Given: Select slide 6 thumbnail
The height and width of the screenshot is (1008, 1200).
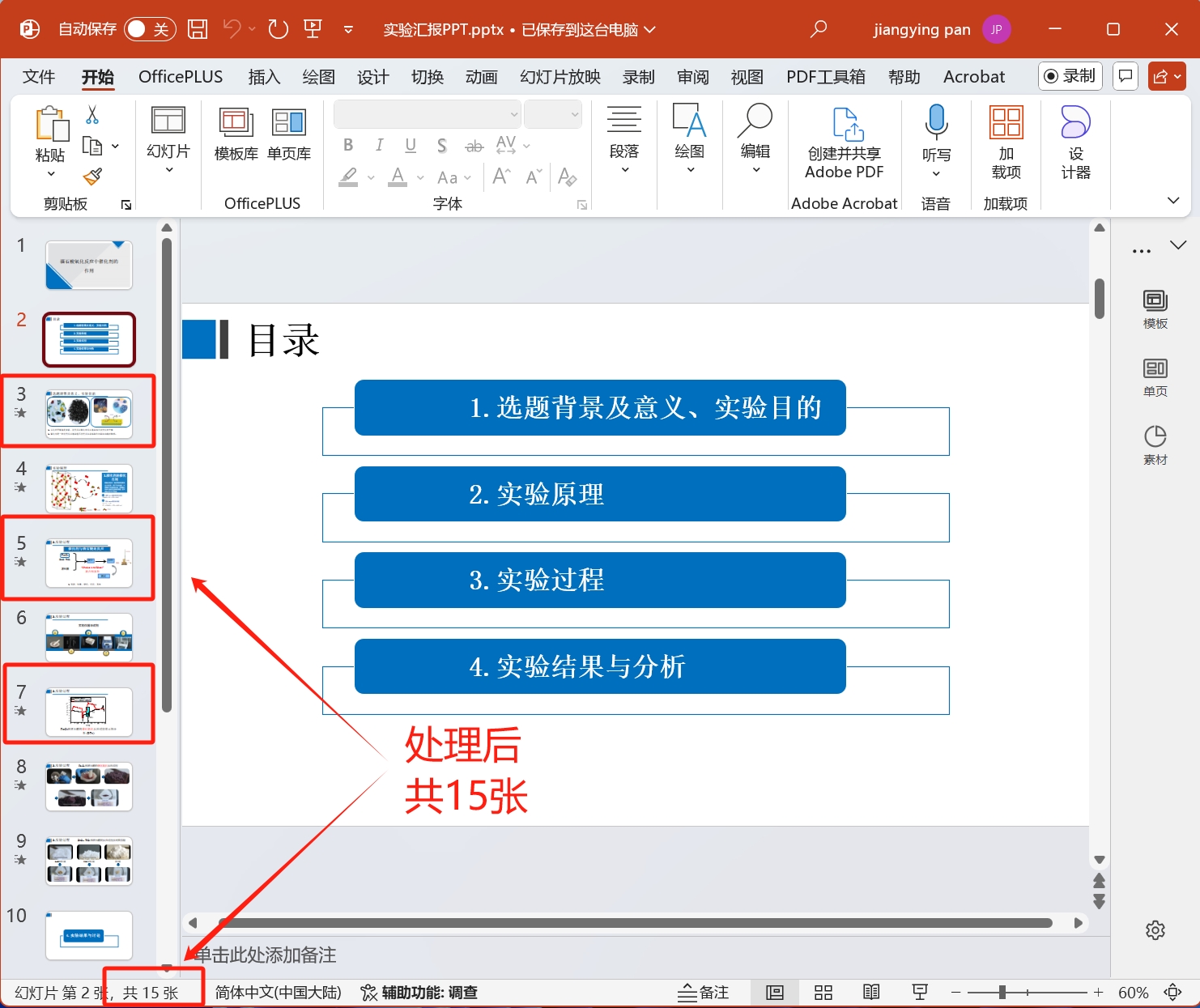Looking at the screenshot, I should tap(89, 636).
